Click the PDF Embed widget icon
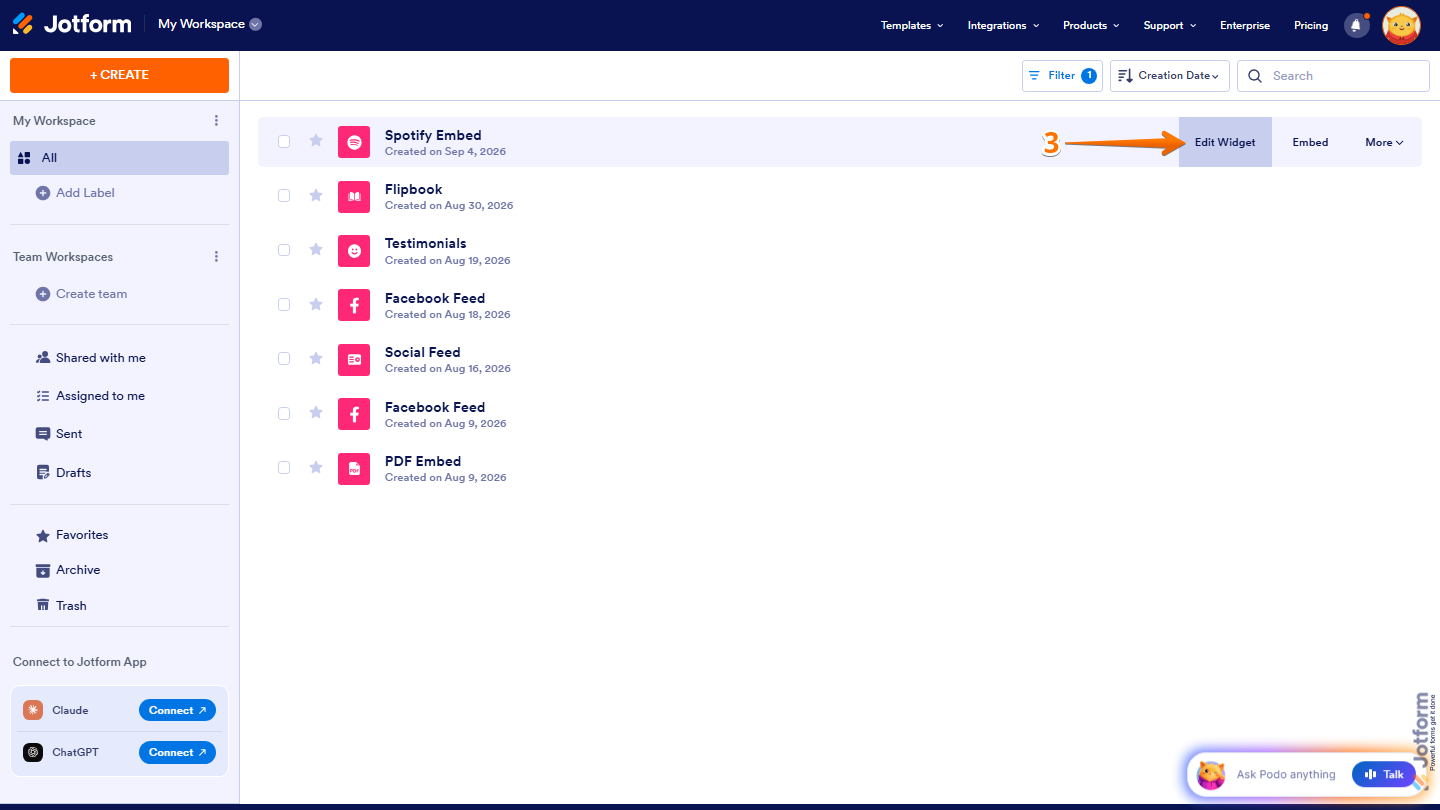The image size is (1440, 810). pyautogui.click(x=354, y=468)
